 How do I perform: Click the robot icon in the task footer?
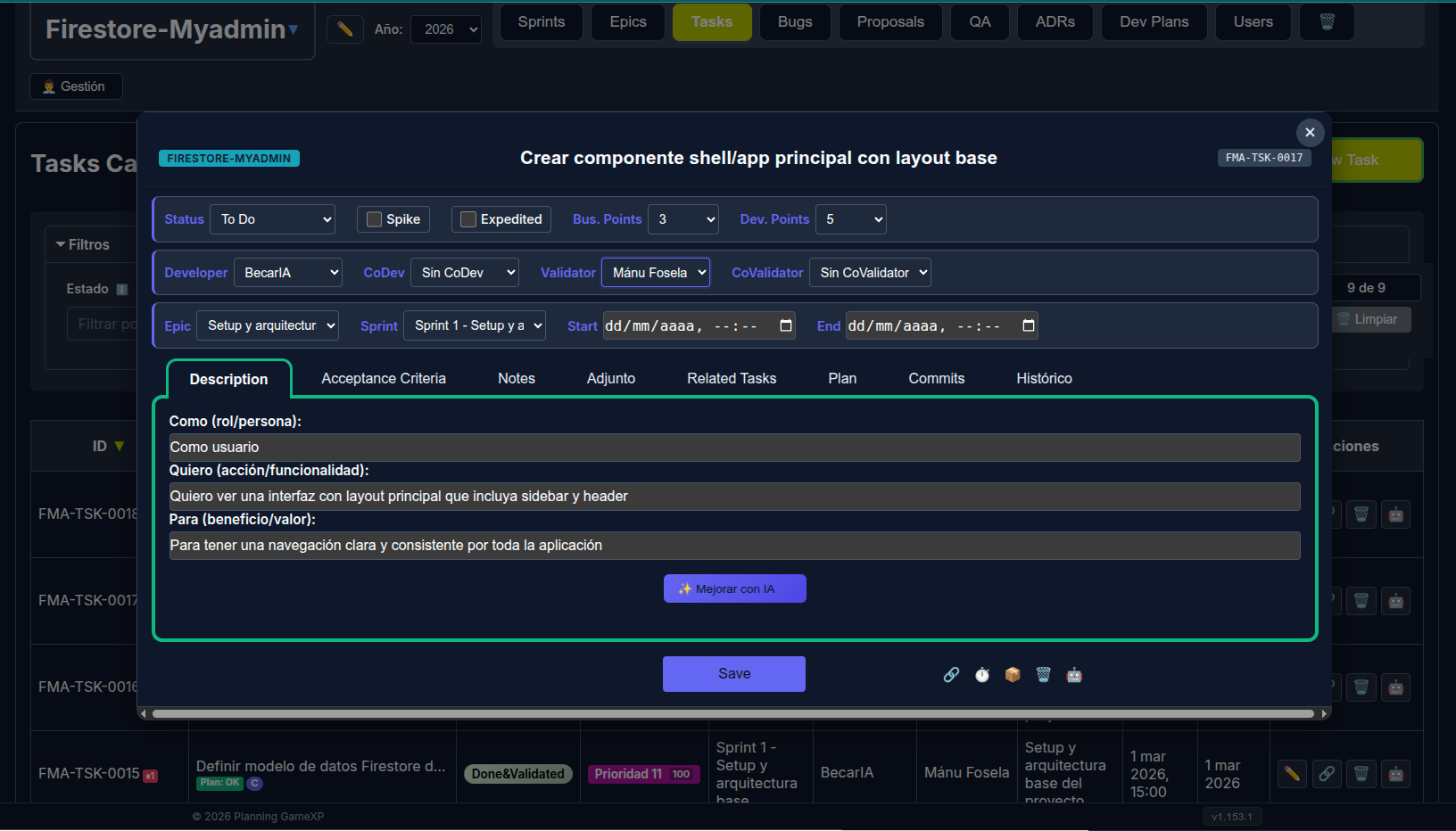coord(1074,675)
